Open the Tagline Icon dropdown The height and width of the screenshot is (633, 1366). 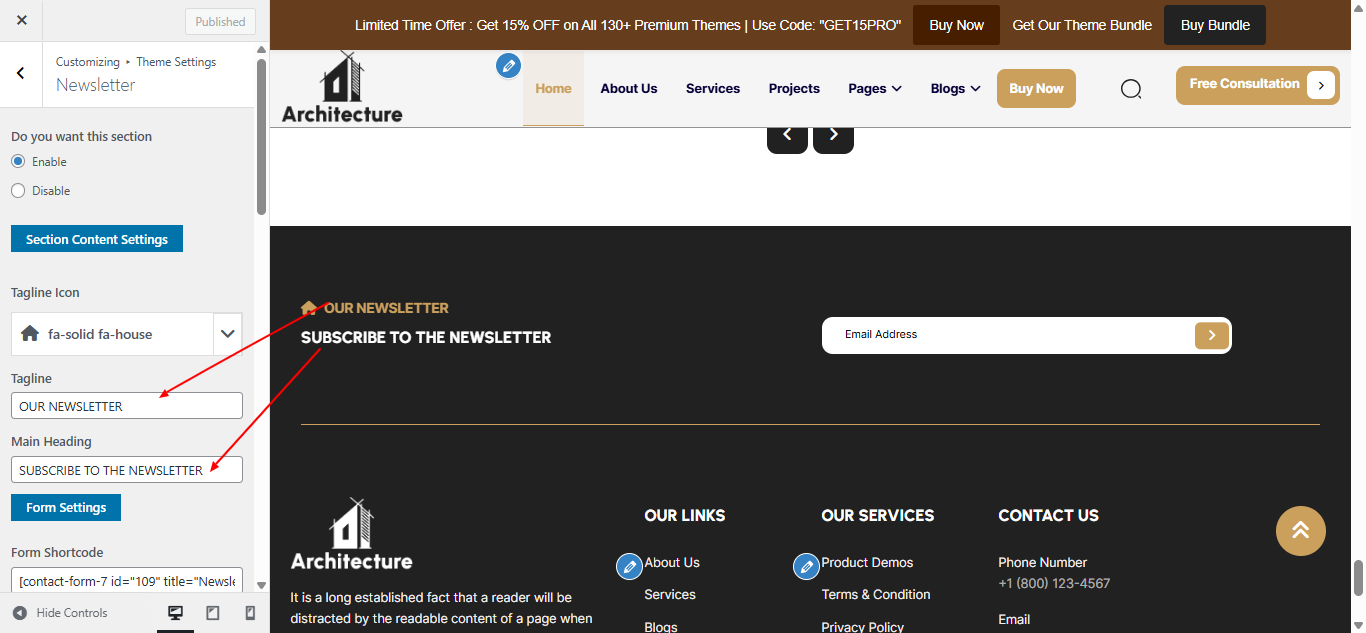tap(227, 334)
